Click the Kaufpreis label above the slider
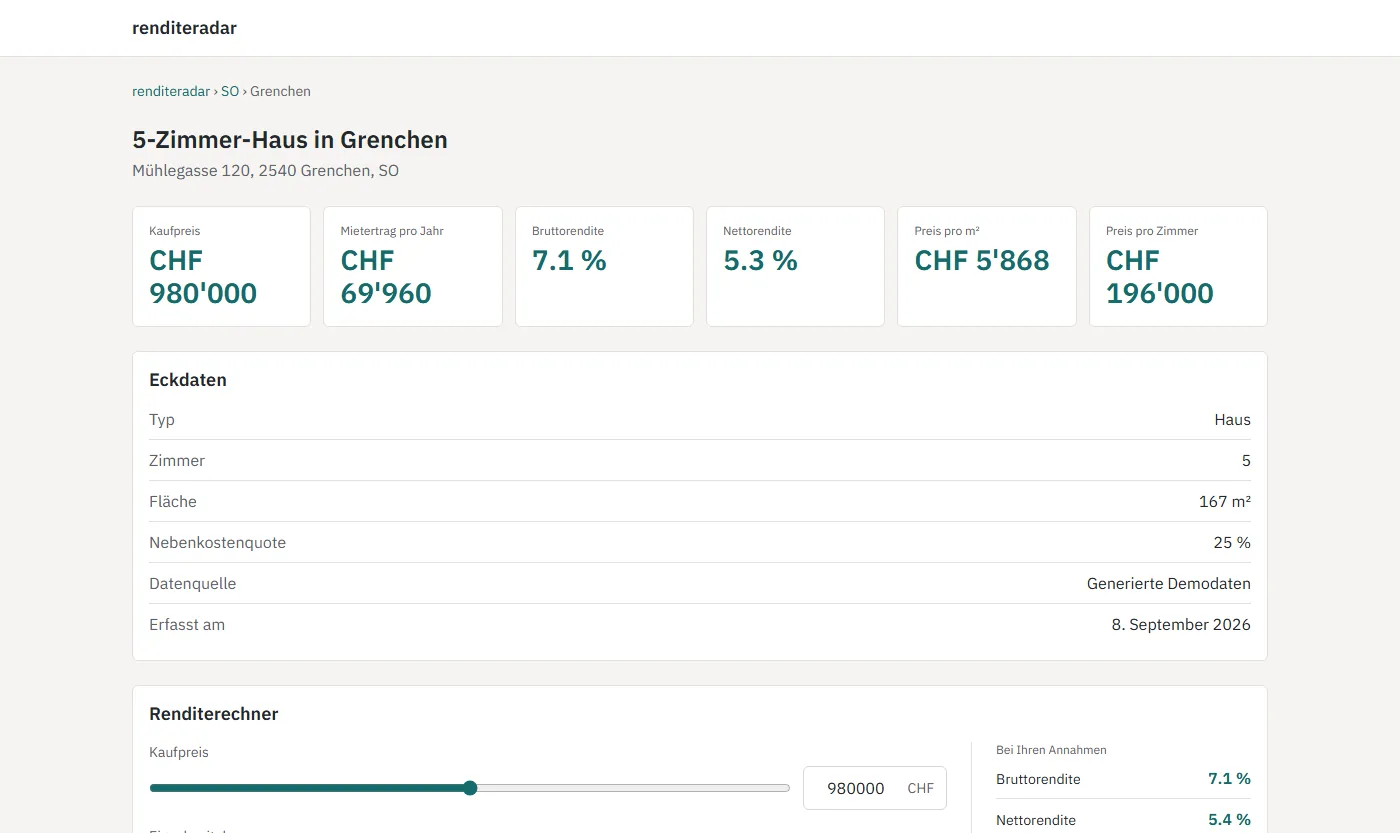Image resolution: width=1400 pixels, height=833 pixels. click(179, 752)
